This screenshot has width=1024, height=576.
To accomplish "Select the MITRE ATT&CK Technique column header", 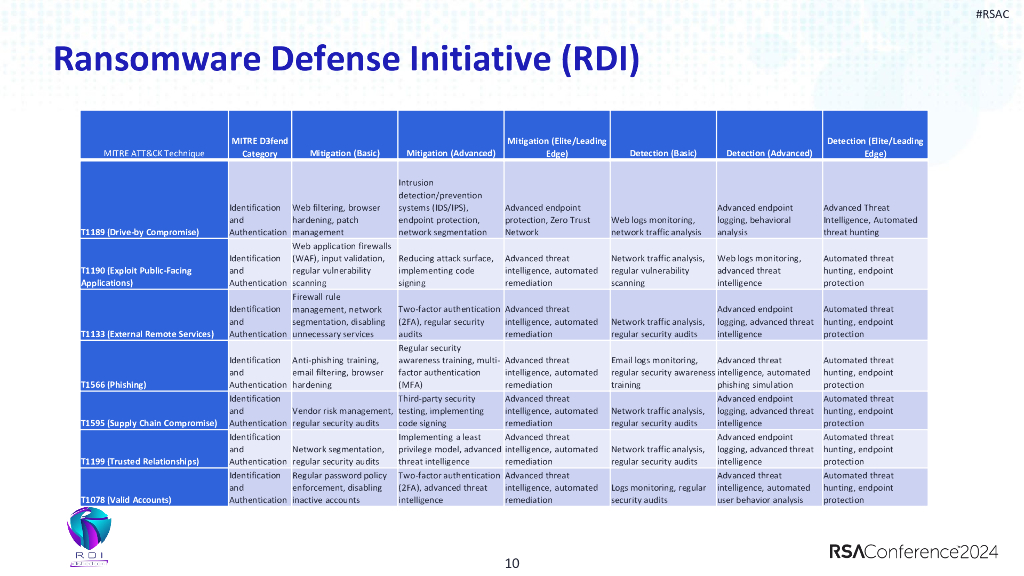I will (x=153, y=153).
